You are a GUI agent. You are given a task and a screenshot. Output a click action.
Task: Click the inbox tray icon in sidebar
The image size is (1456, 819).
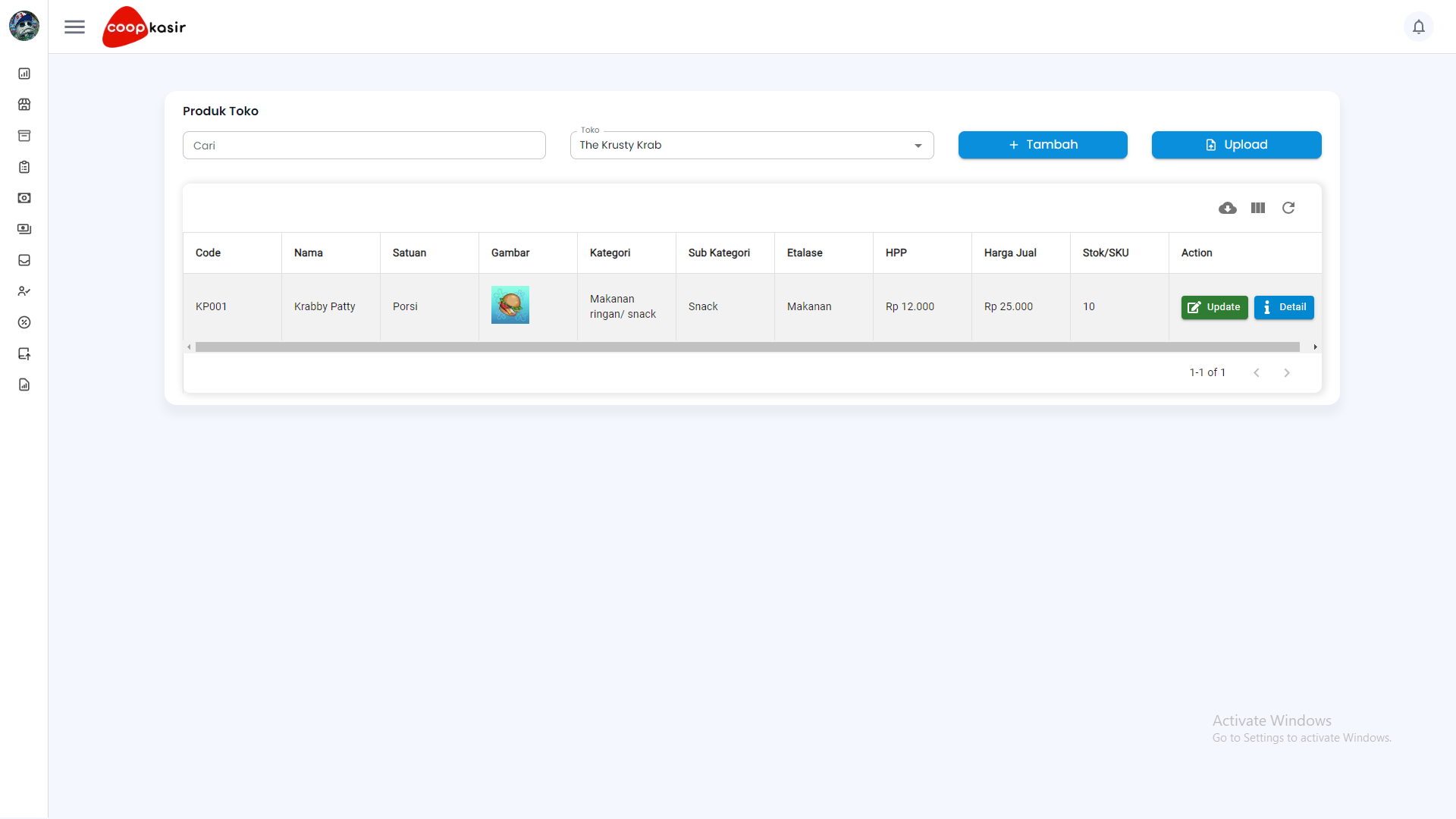coord(24,260)
